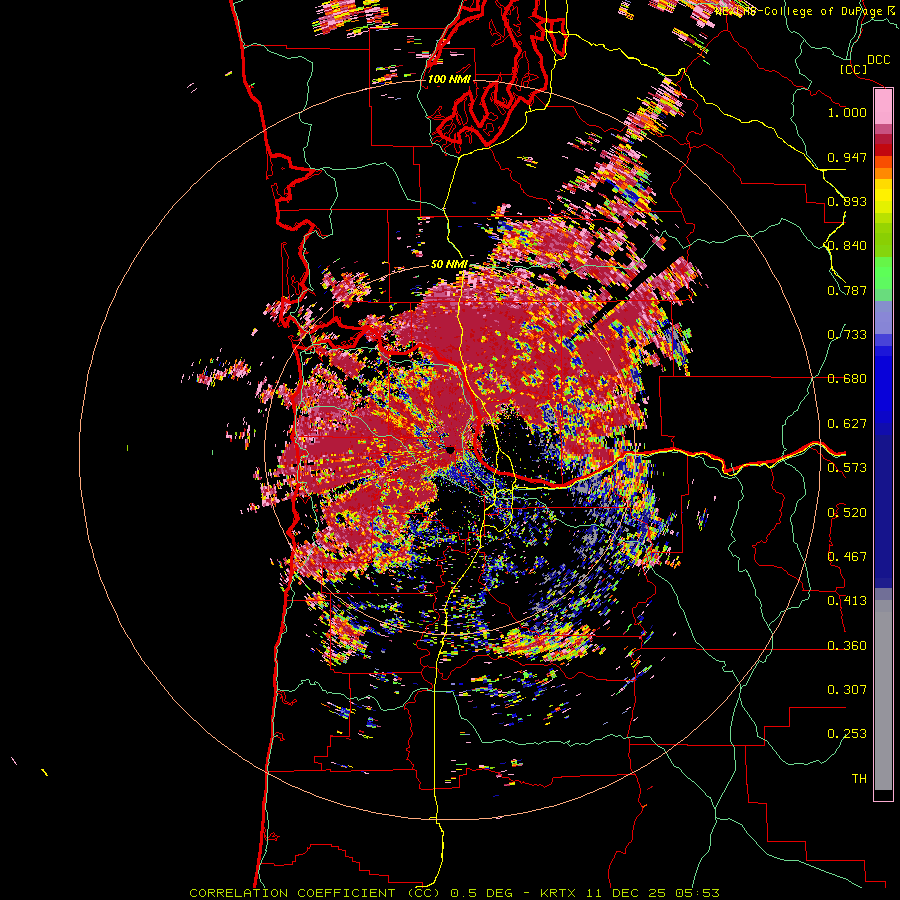900x900 pixels.
Task: Select the 0.413 scale value
Action: click(847, 601)
